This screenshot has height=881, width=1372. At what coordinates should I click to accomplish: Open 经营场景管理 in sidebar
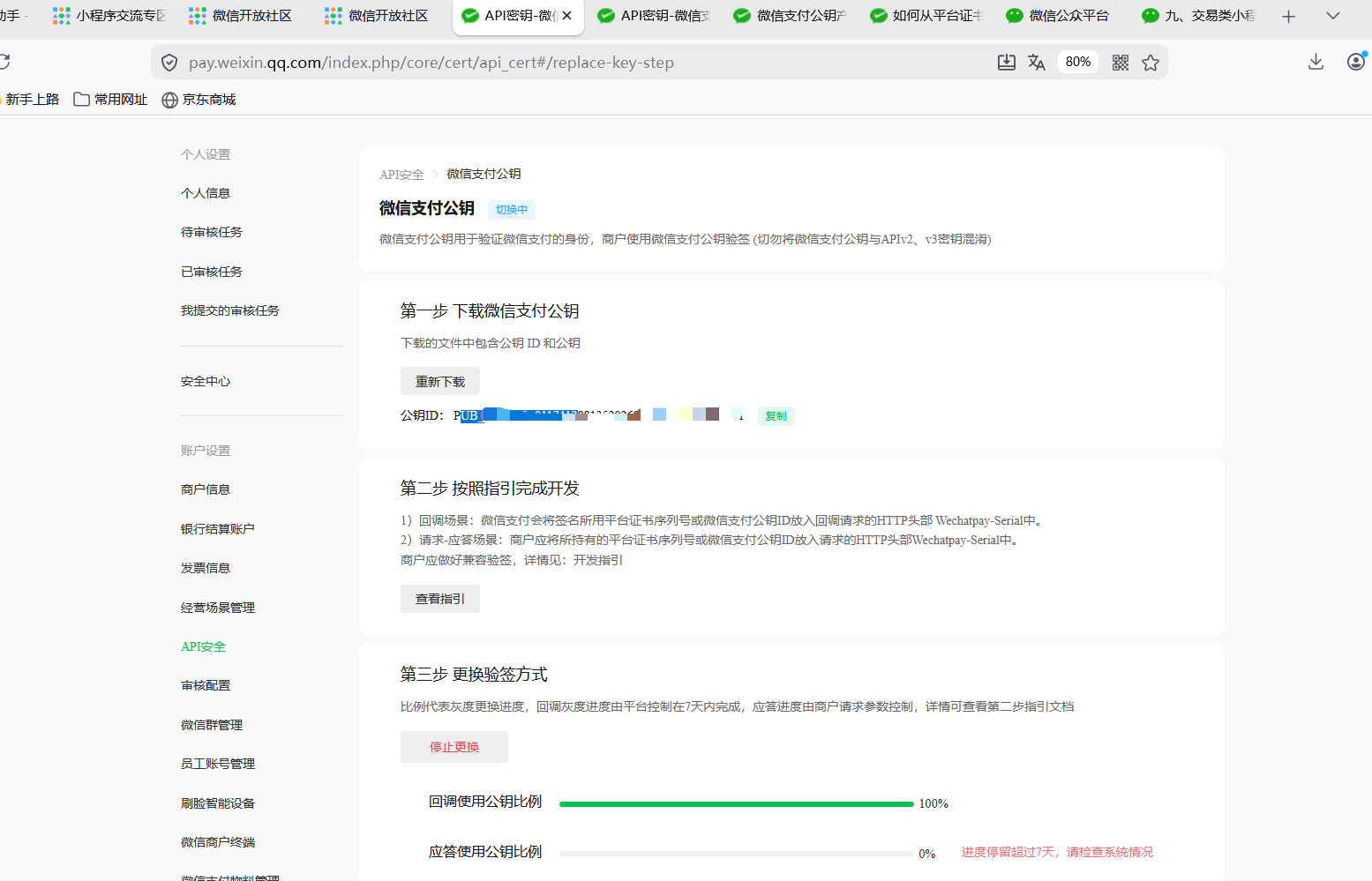[x=218, y=608]
